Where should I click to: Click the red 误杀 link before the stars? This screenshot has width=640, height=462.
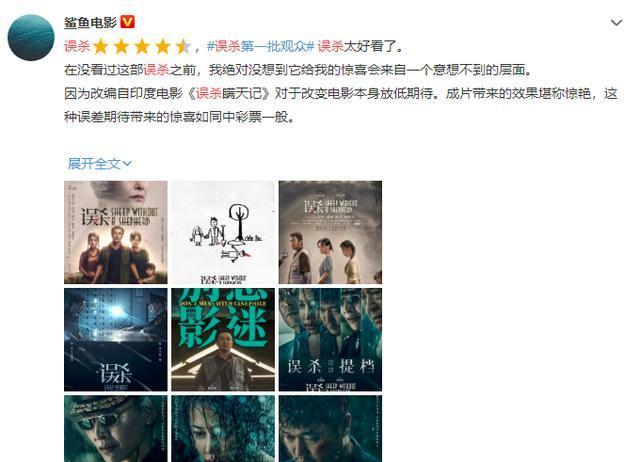coord(77,46)
